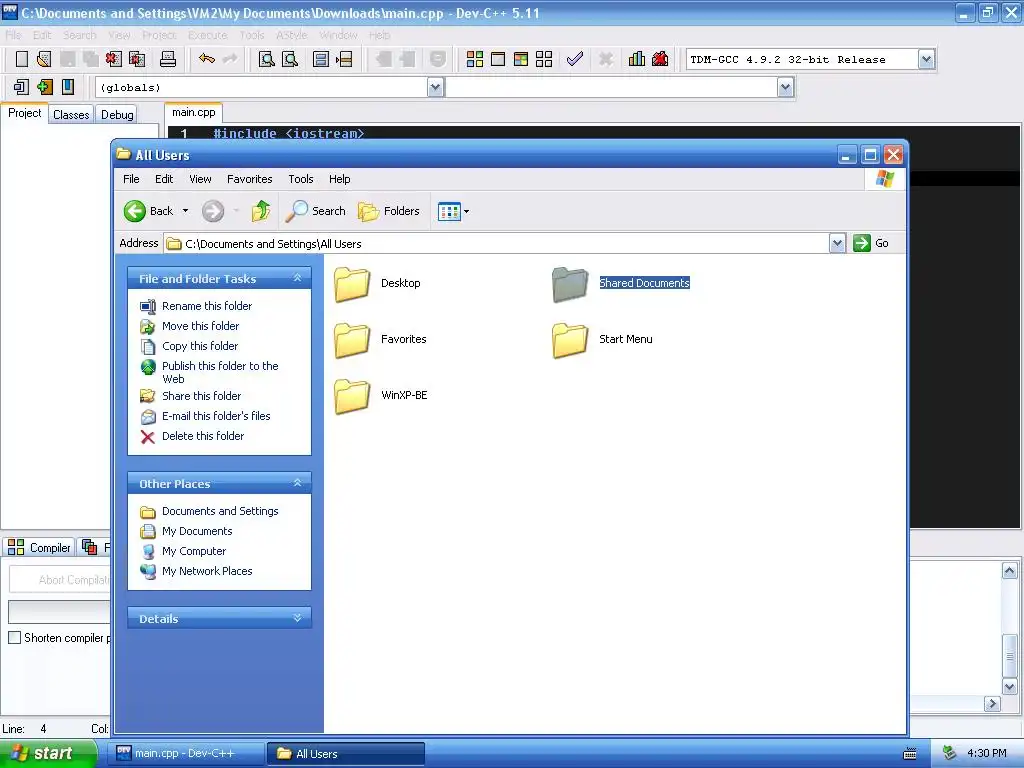
Task: Select the Desktop folder
Action: pyautogui.click(x=377, y=283)
